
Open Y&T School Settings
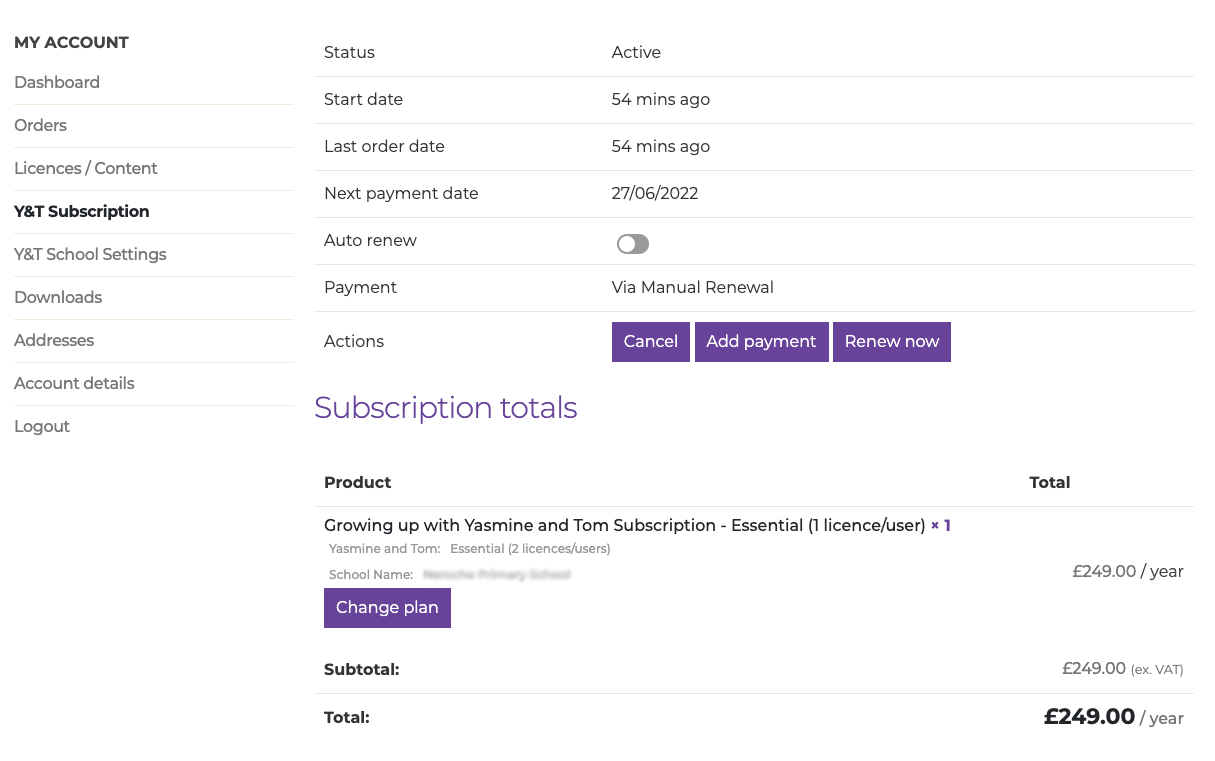[90, 254]
